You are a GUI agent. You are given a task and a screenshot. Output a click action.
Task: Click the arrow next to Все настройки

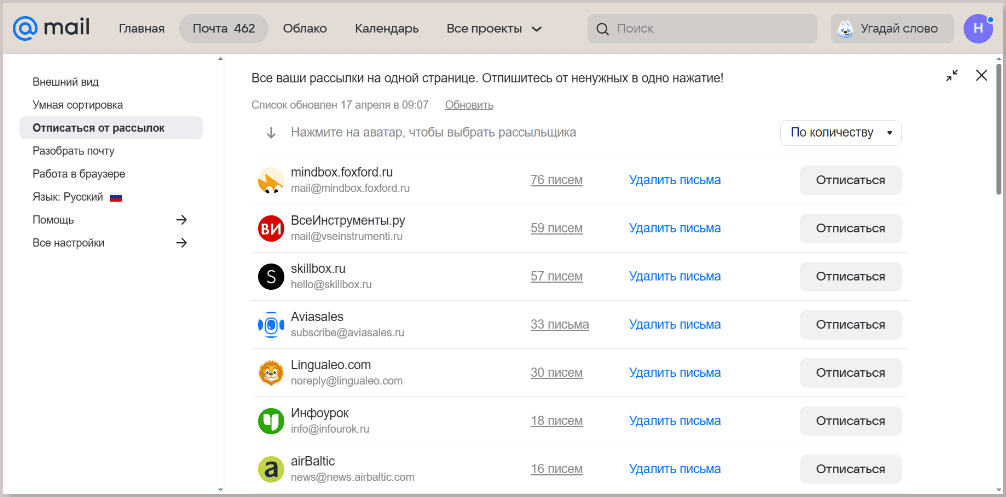182,243
